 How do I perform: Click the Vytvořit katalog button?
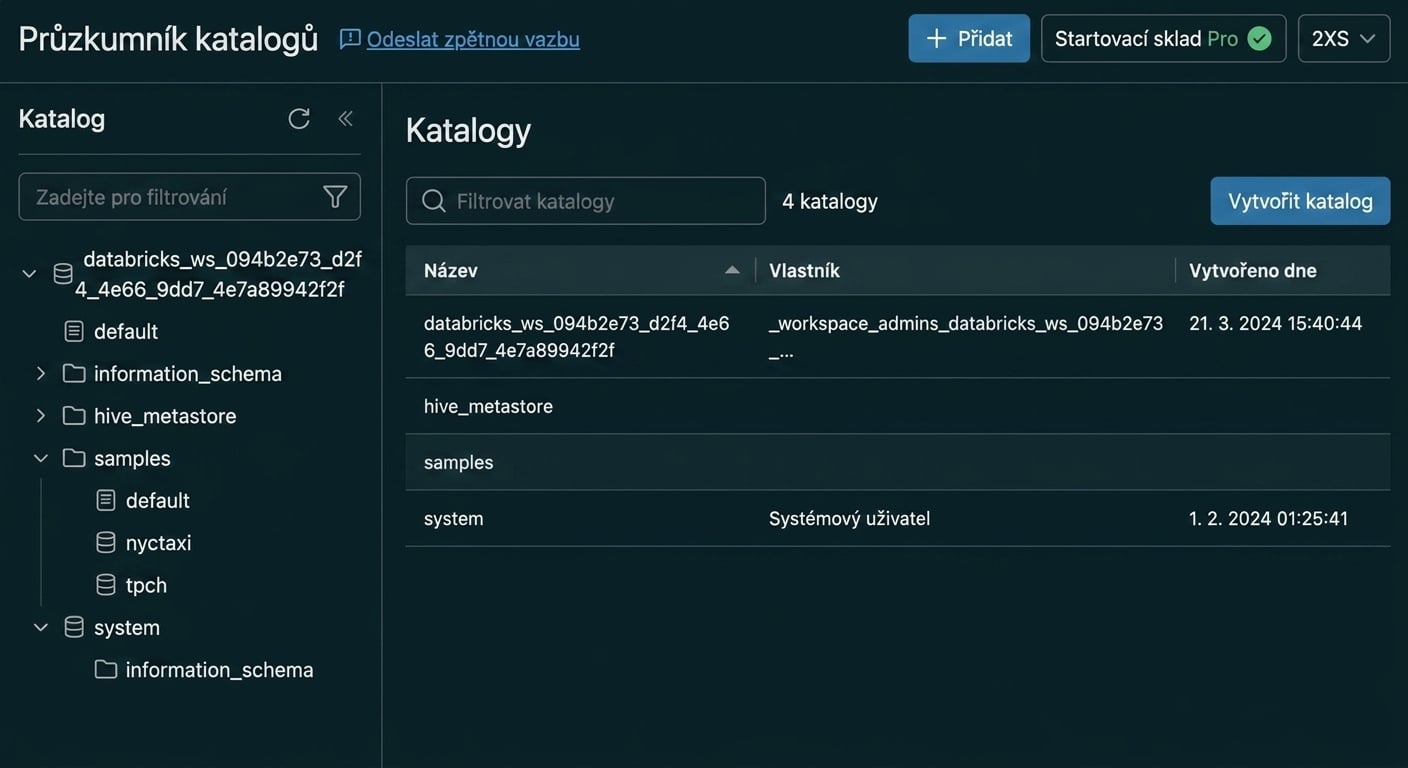[1300, 201]
